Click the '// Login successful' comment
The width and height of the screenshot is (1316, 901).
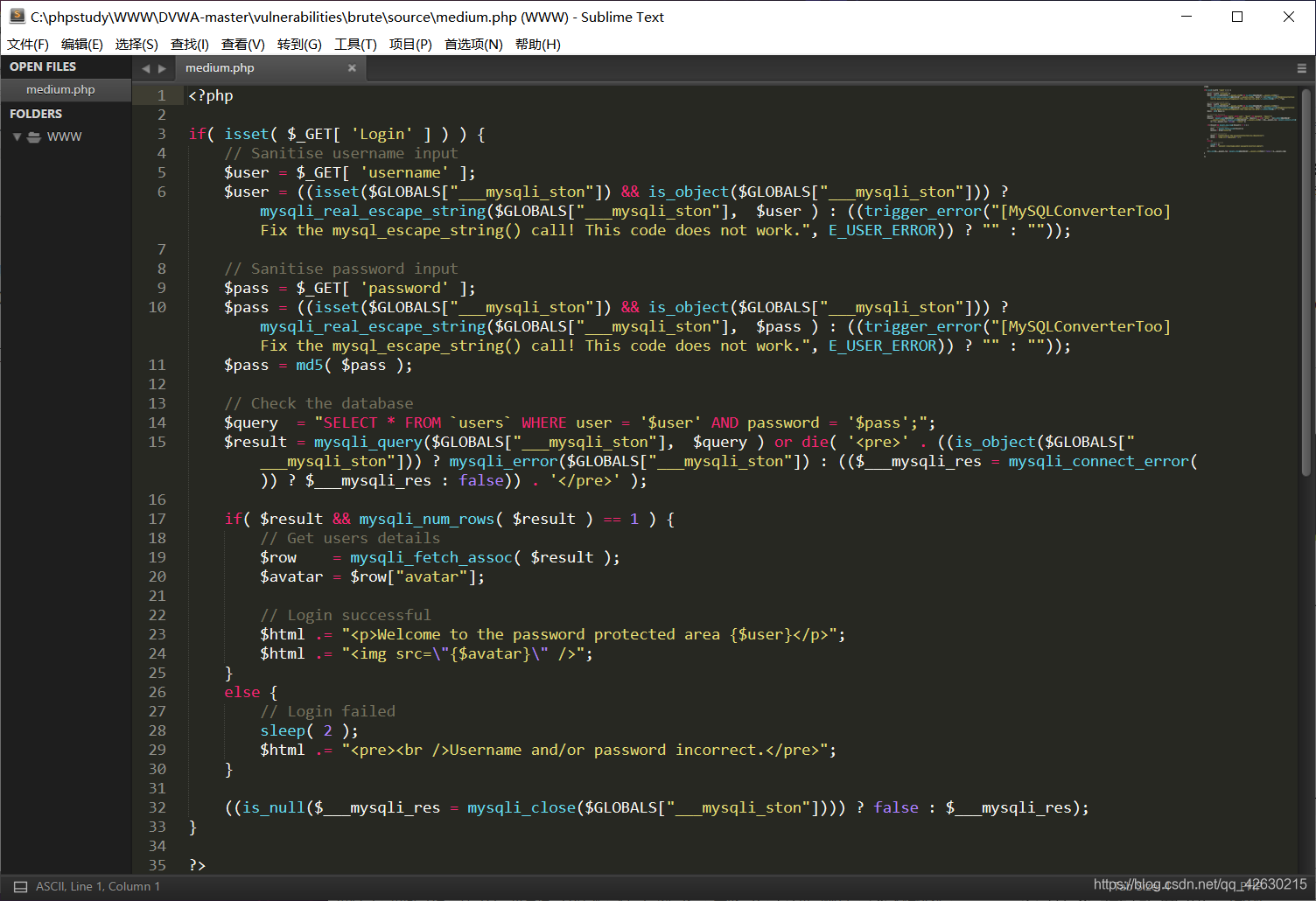tap(346, 615)
